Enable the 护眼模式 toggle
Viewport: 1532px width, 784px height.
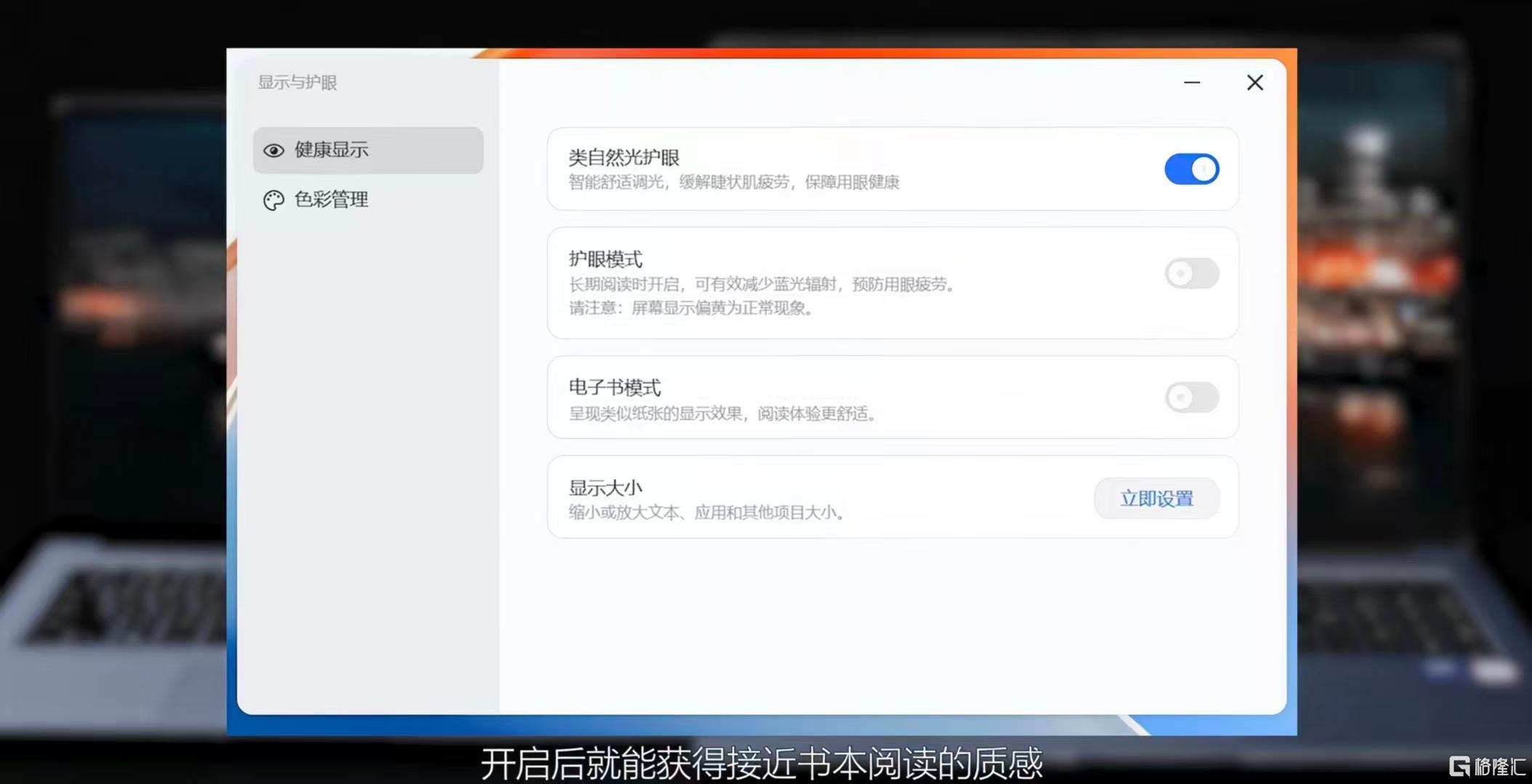tap(1191, 273)
